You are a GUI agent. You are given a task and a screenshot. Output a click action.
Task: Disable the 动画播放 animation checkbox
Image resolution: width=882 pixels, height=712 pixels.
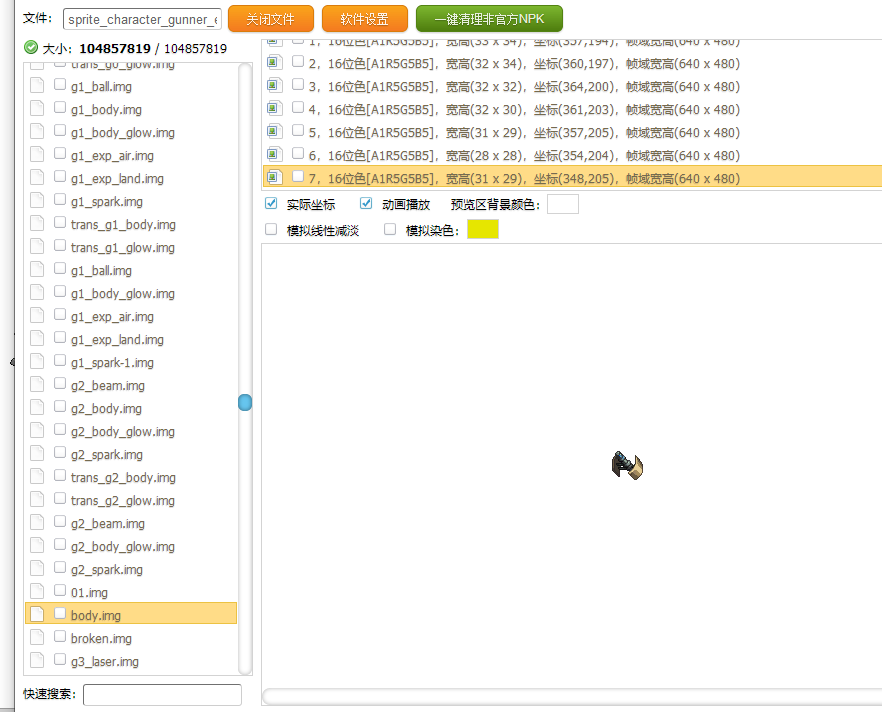point(366,204)
